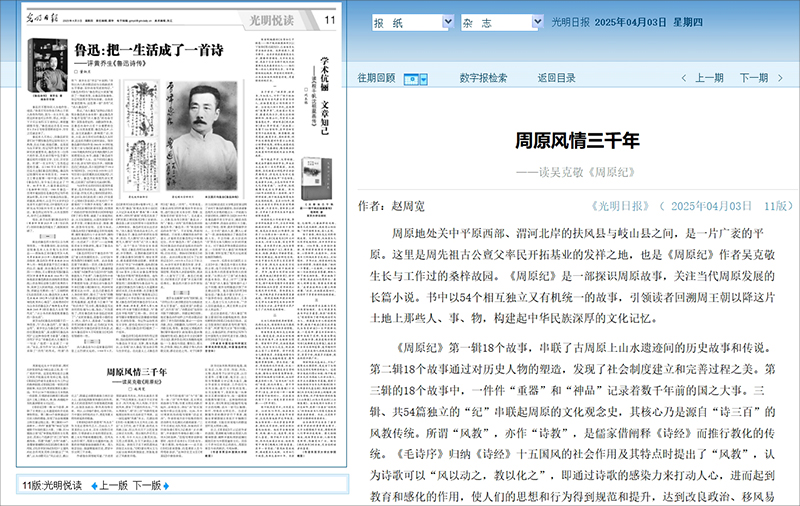
Task: Click the Lu Xun portrait photo in the page preview
Action: tap(202, 136)
